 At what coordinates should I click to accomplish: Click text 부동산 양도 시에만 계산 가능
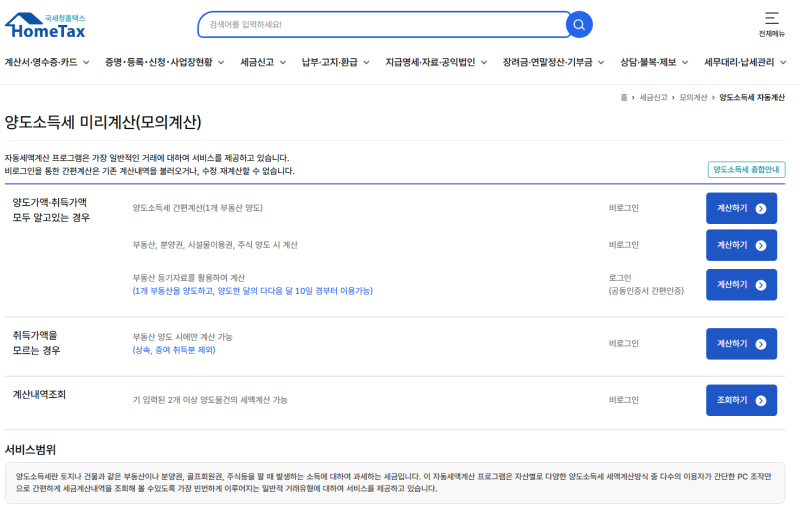click(182, 337)
